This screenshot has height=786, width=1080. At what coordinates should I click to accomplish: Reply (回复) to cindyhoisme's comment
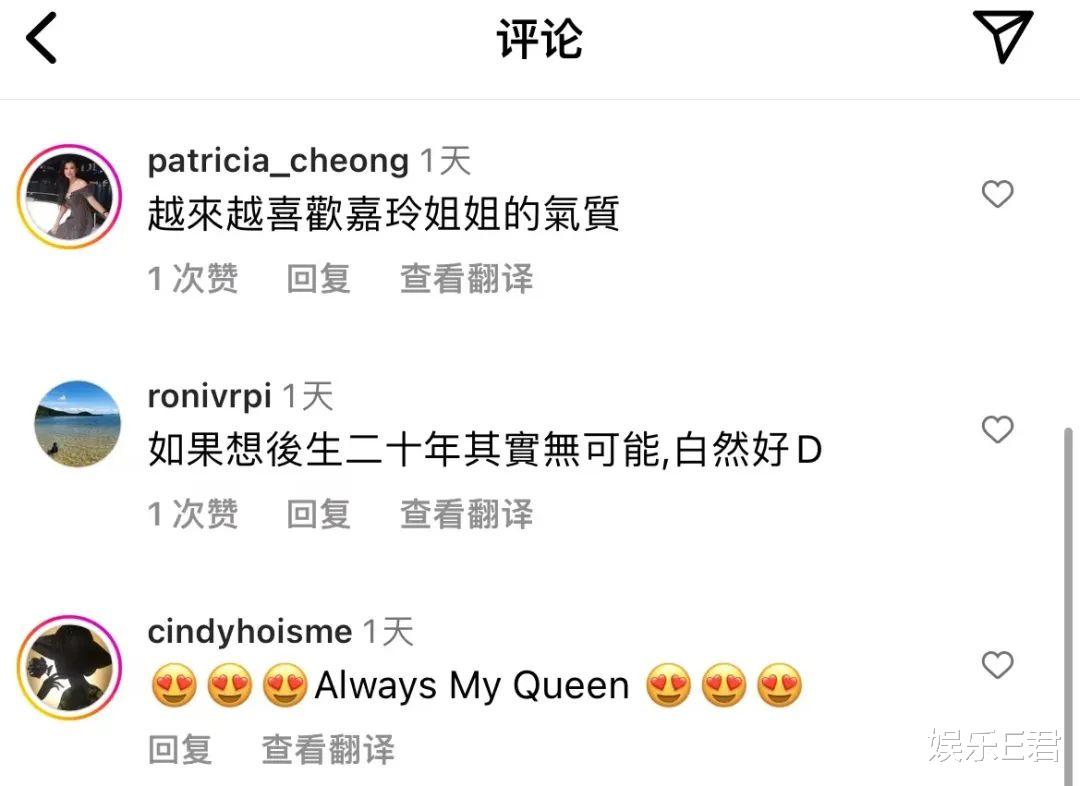(x=180, y=749)
